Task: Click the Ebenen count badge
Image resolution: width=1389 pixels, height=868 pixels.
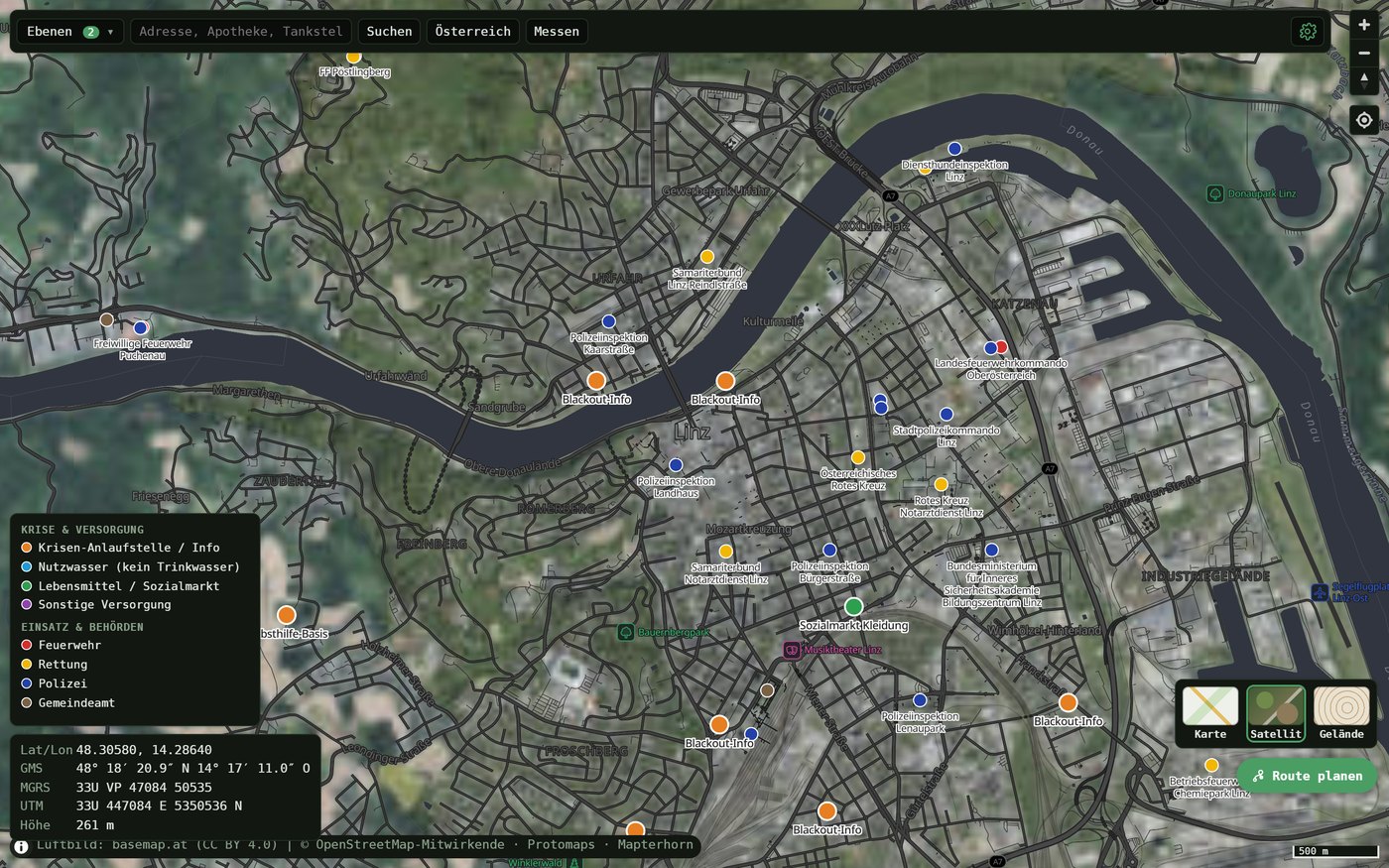Action: [91, 32]
